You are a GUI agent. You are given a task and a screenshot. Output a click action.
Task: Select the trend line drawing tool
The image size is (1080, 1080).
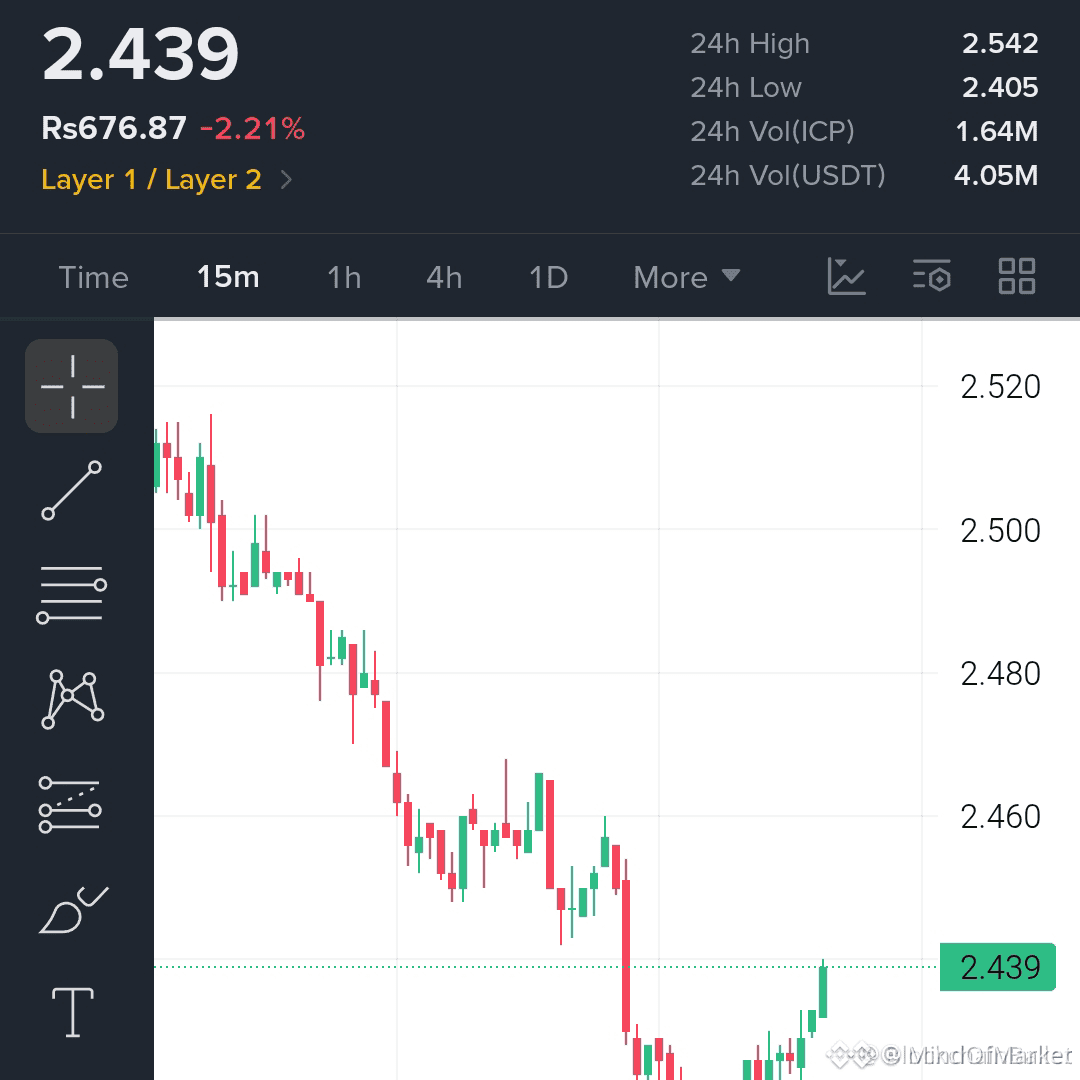click(x=72, y=490)
